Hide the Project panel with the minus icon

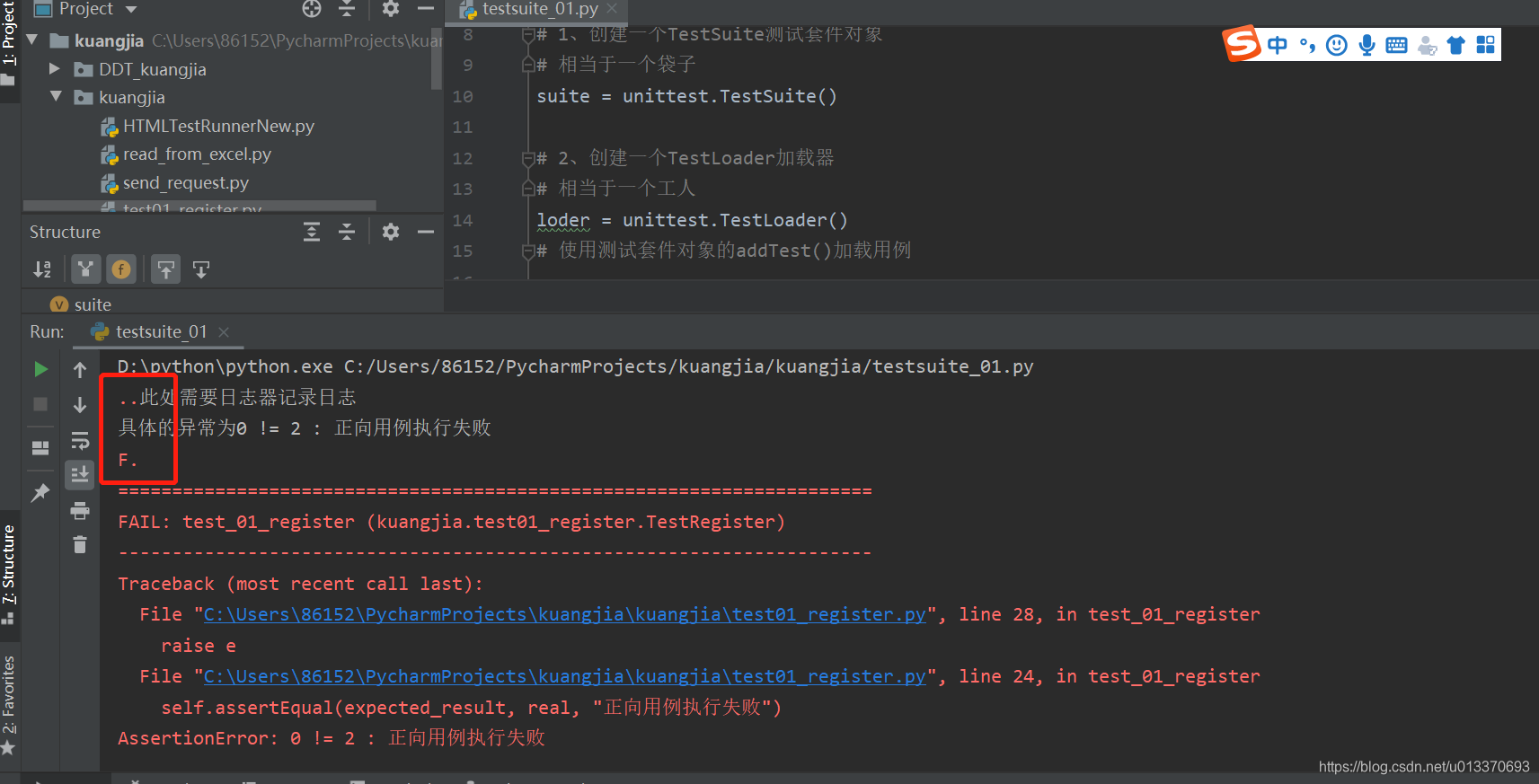pos(426,9)
